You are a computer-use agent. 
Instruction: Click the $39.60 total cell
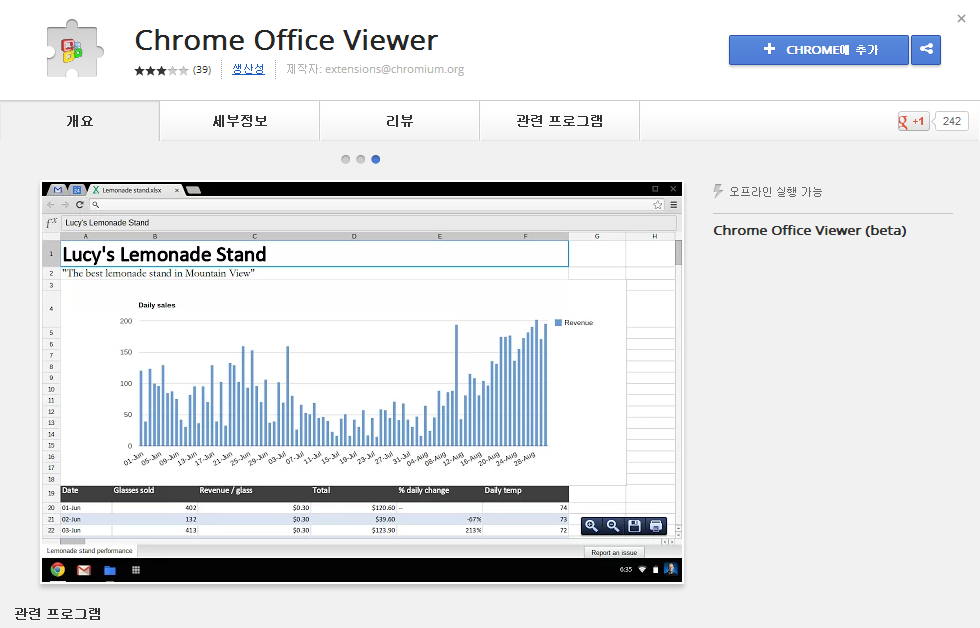(x=354, y=519)
